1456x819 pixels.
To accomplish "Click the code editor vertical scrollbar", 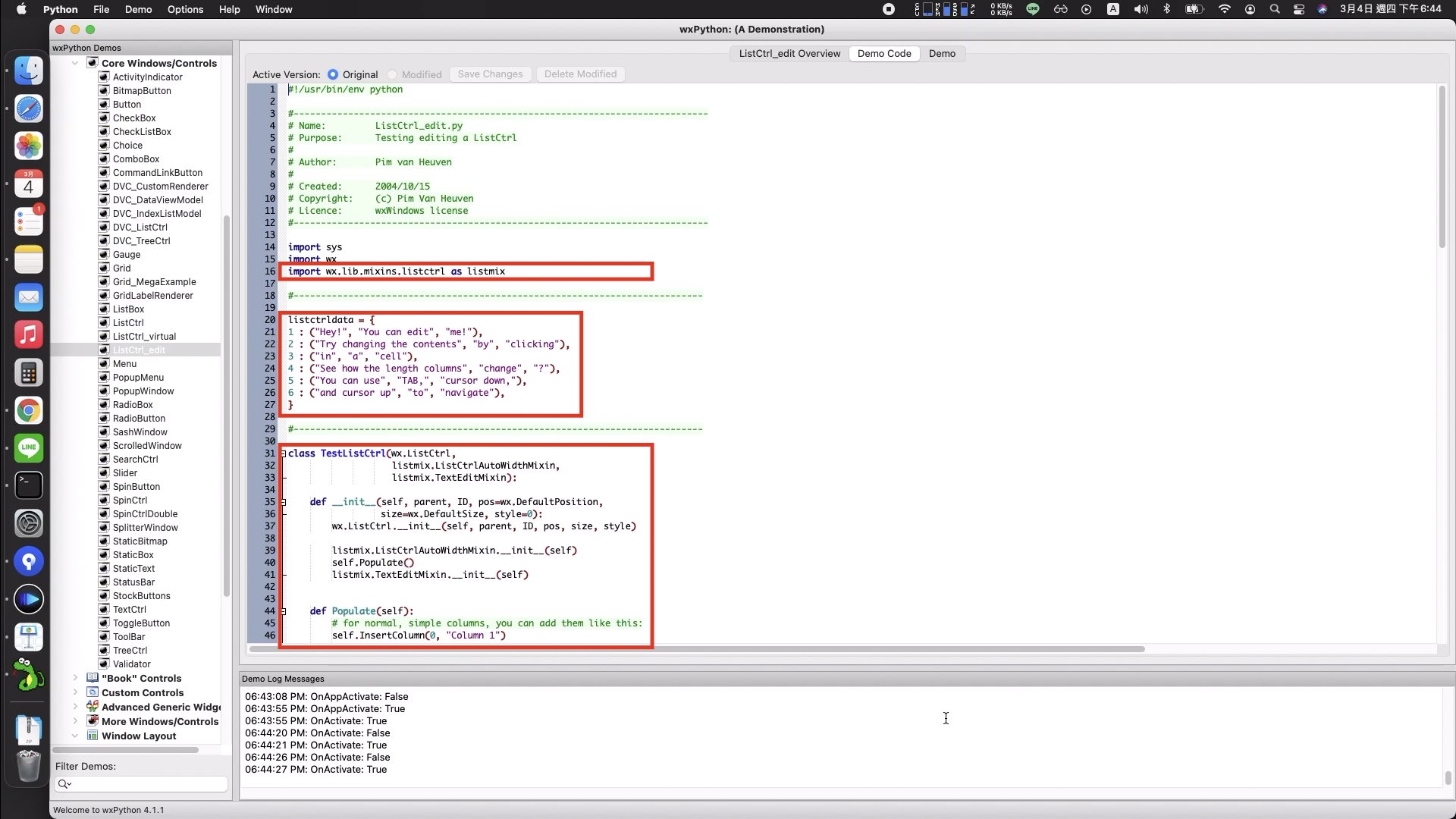I will [x=1442, y=166].
